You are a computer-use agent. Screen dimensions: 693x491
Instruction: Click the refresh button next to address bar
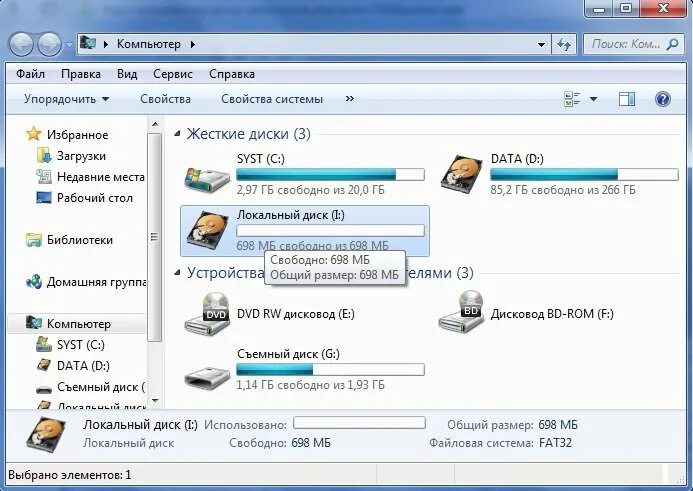tap(564, 45)
